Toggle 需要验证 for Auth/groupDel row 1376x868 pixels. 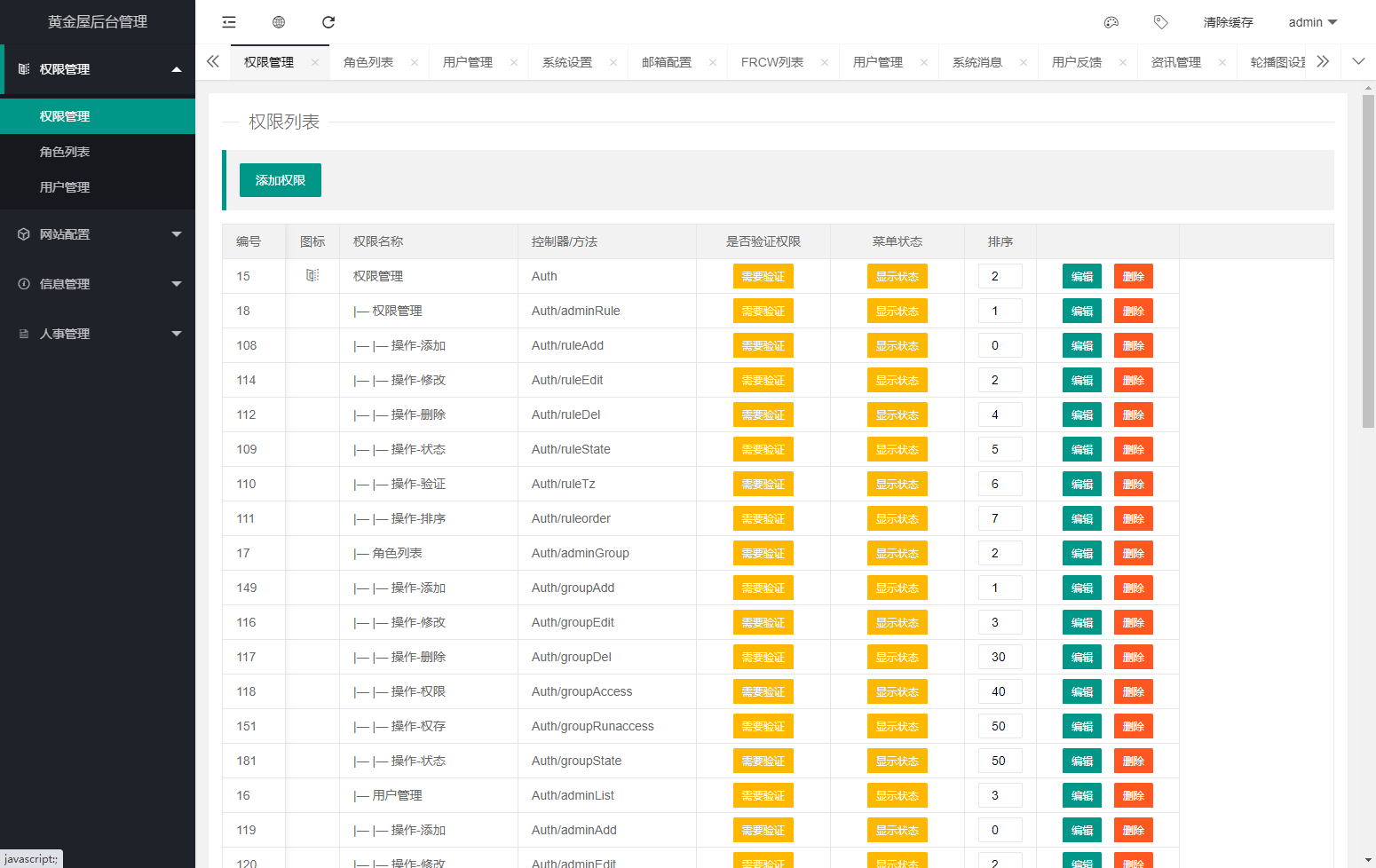[763, 658]
